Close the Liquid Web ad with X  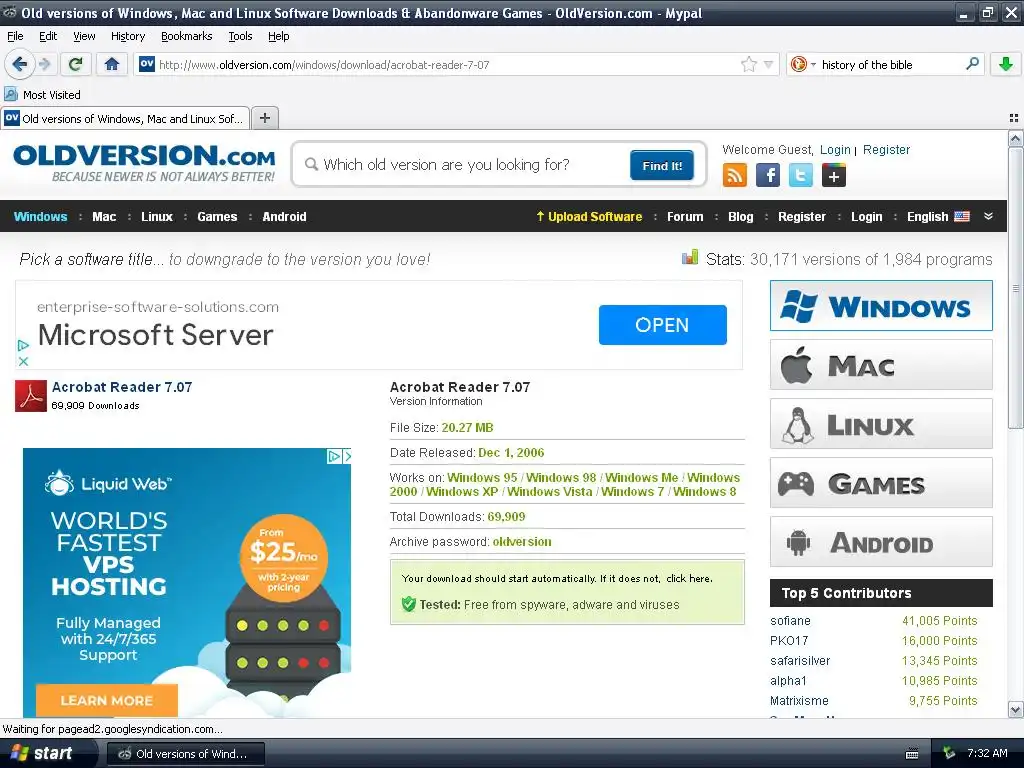(x=347, y=456)
